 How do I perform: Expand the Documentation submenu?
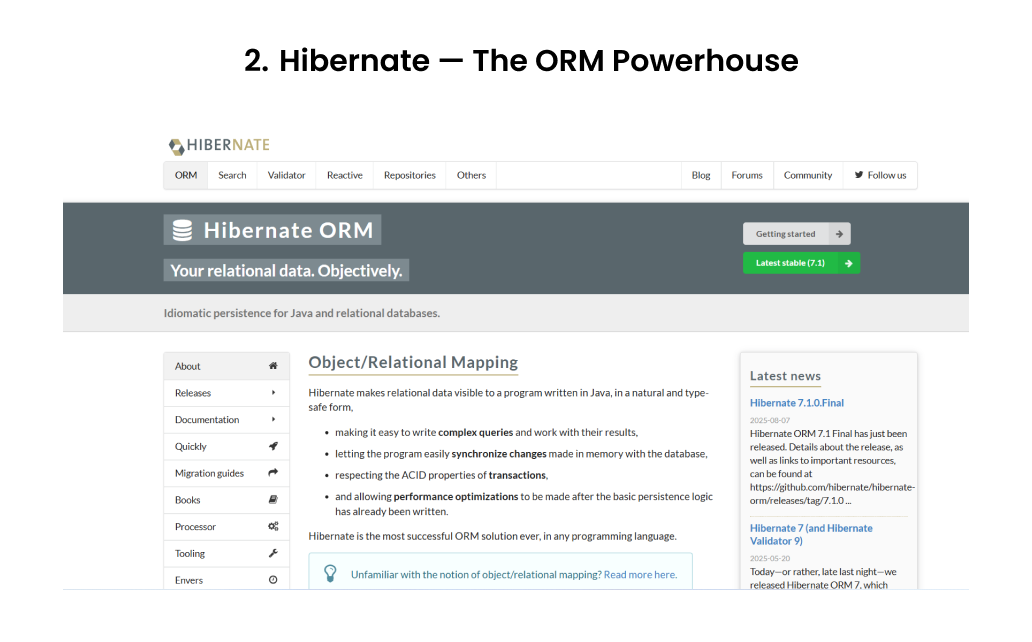coord(272,419)
